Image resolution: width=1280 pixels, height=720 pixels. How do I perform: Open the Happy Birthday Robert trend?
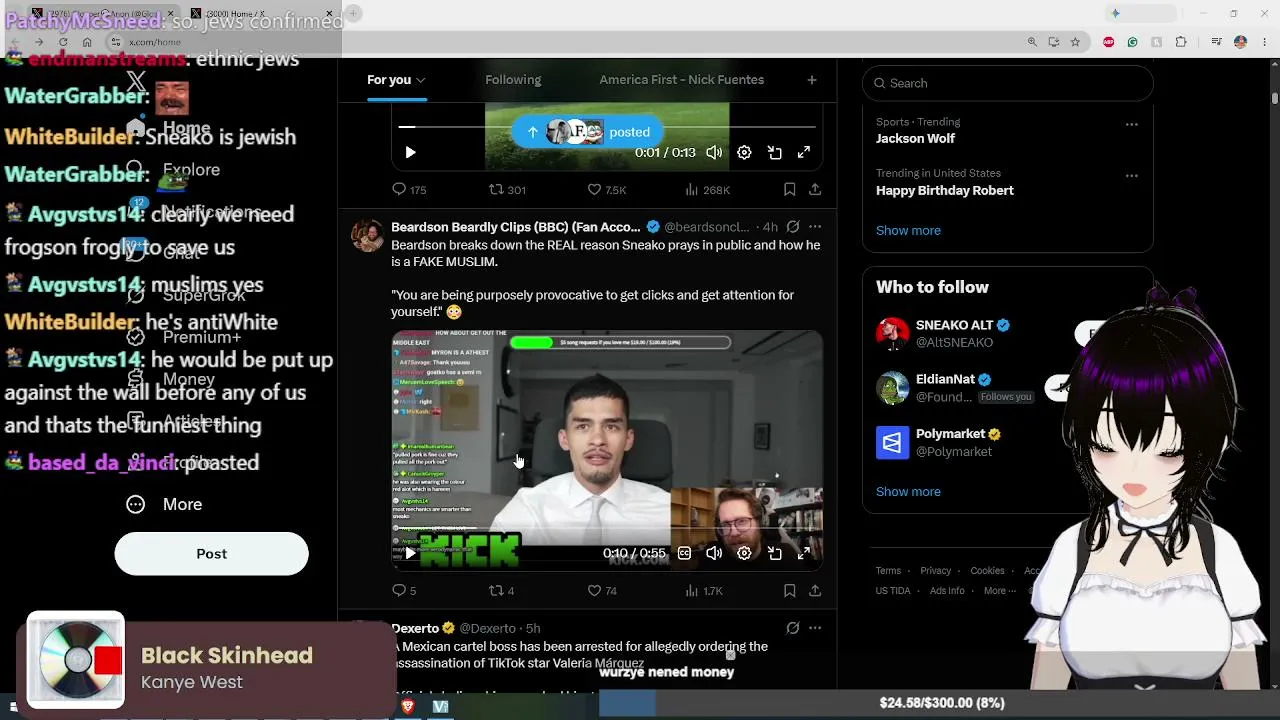coord(945,191)
